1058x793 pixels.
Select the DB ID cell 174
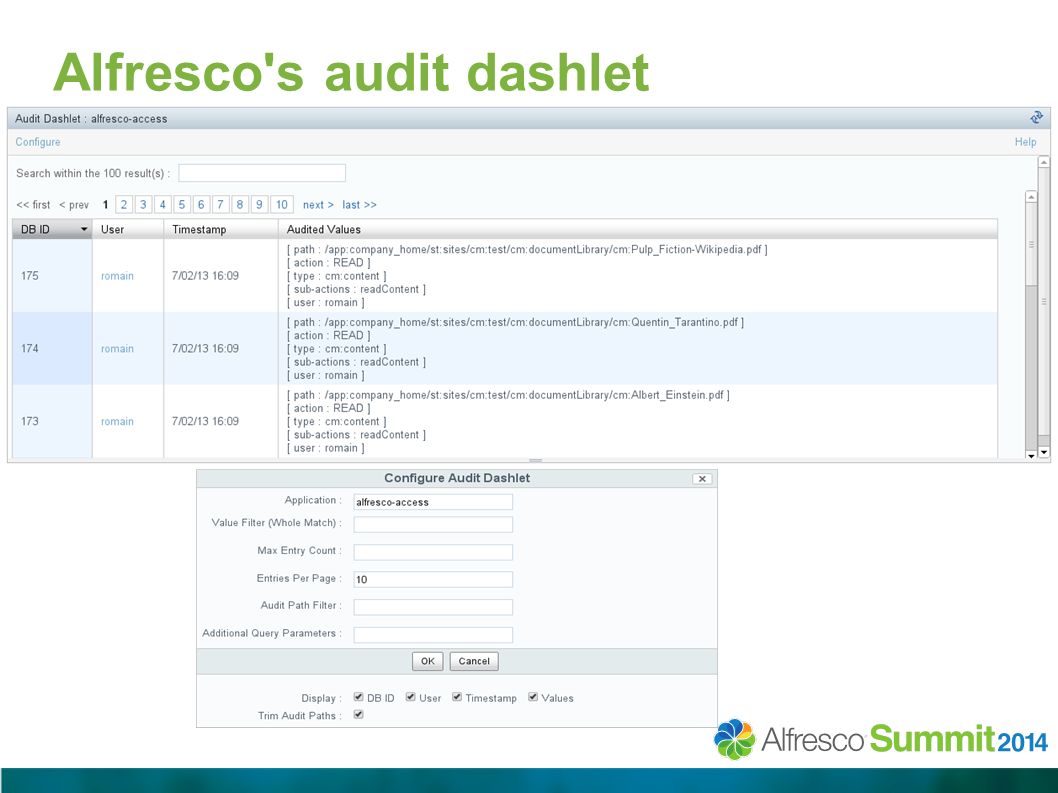(x=52, y=349)
